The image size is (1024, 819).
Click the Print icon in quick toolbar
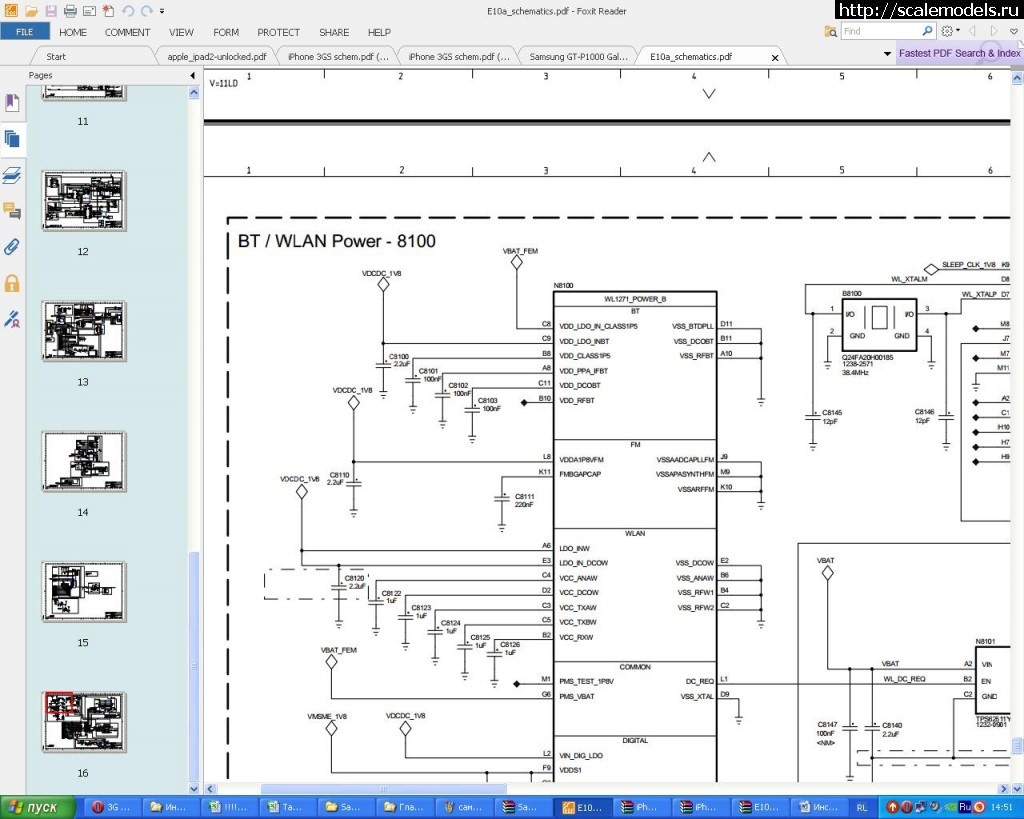click(70, 11)
